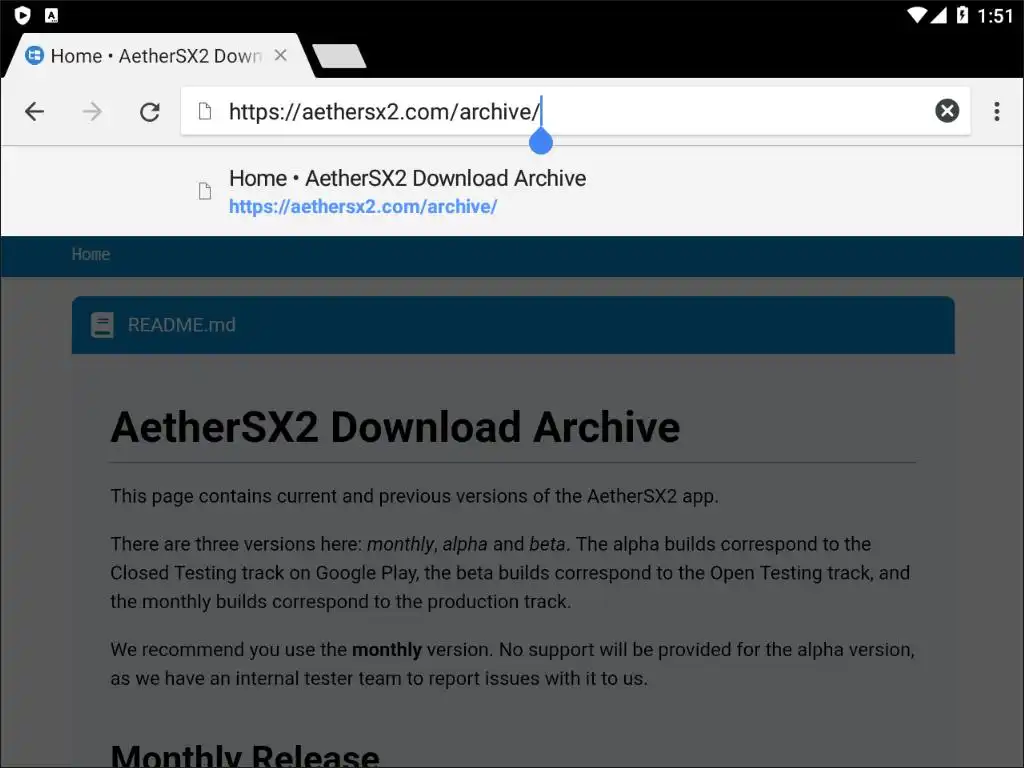Tap the battery charging icon
1024x768 pixels.
962,14
